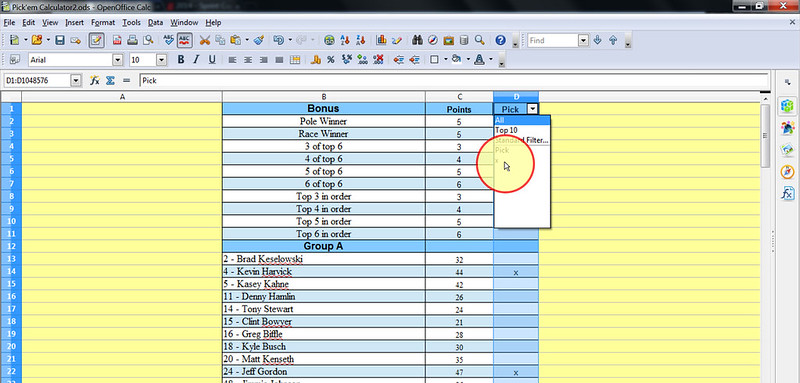
Task: Choose Top 10 in the filter list
Action: pos(522,130)
